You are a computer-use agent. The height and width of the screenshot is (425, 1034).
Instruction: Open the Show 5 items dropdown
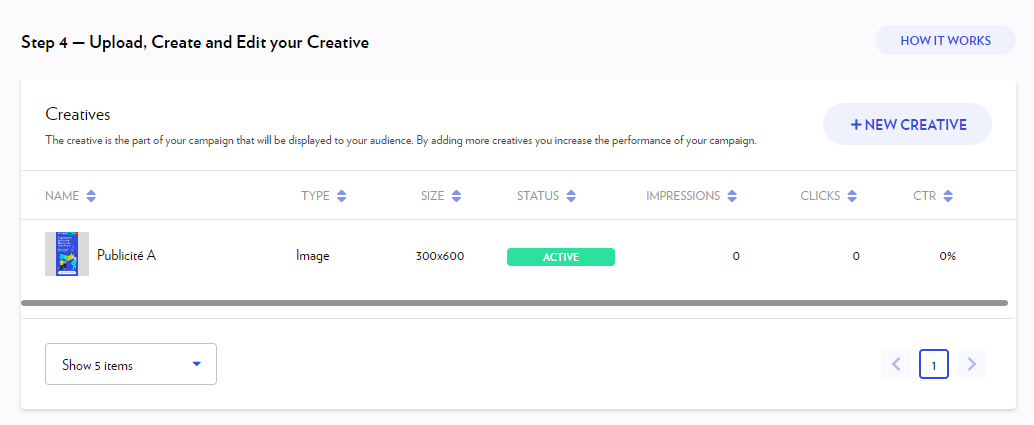[130, 365]
